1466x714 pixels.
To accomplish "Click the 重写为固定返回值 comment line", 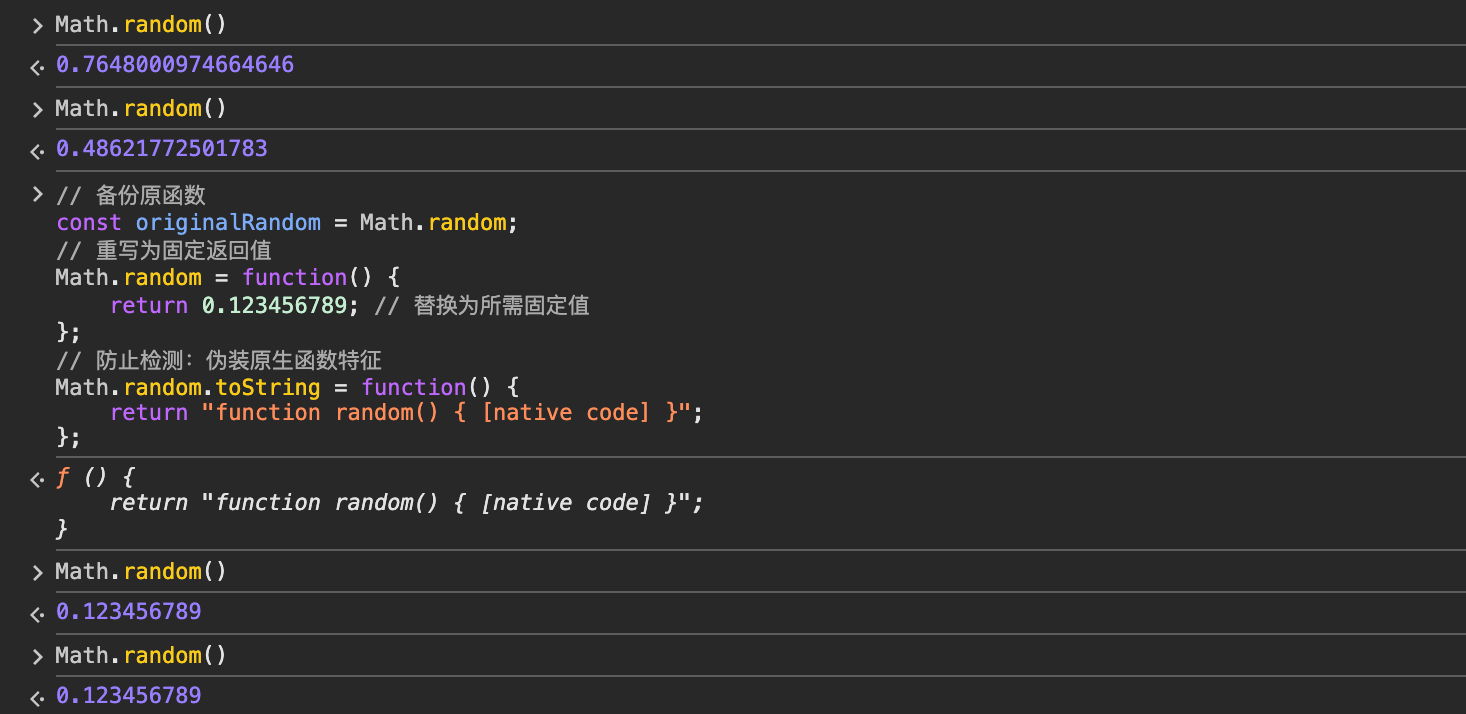I will (x=183, y=250).
